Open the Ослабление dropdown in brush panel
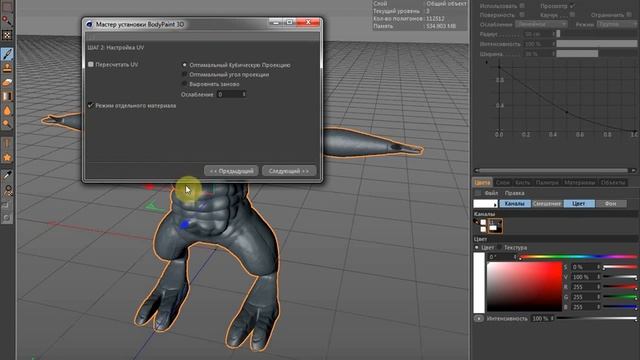 coord(541,24)
